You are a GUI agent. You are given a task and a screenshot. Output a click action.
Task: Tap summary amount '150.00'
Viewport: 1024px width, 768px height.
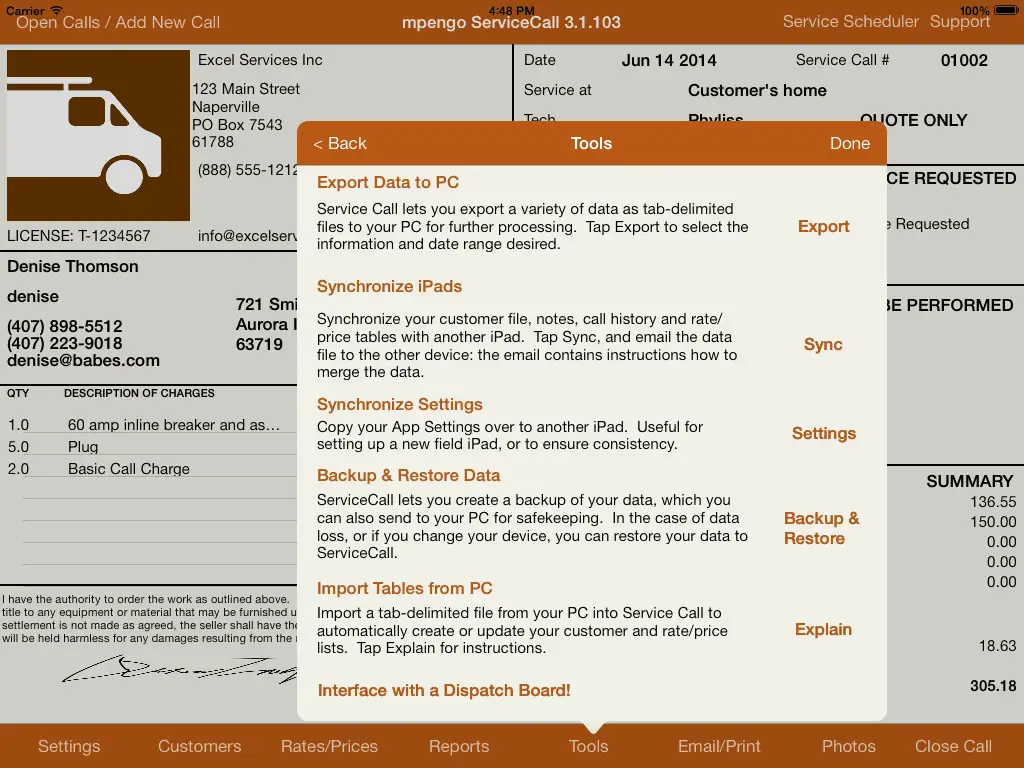tap(993, 522)
